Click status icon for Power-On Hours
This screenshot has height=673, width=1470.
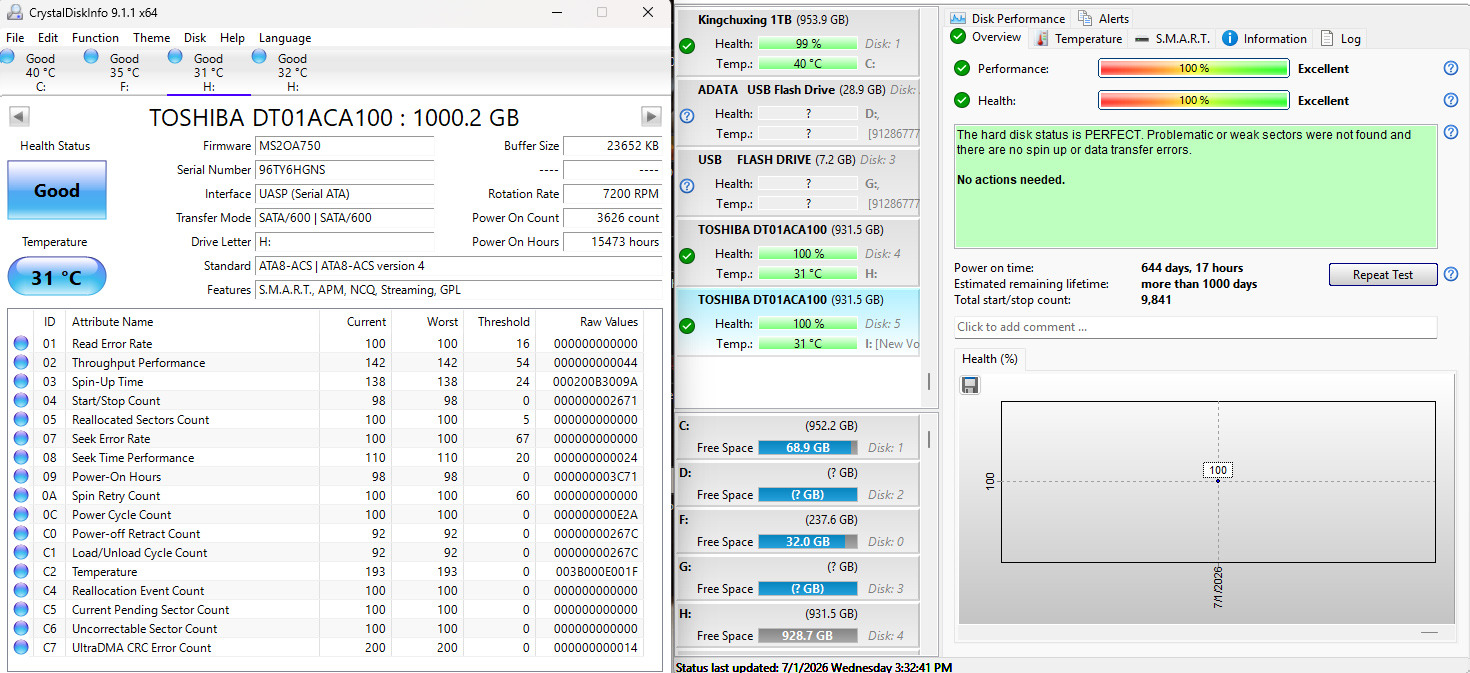point(21,477)
